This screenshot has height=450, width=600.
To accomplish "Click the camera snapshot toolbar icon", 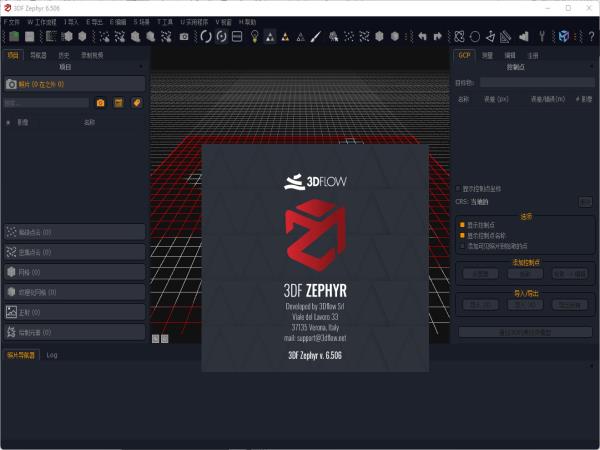I will (x=184, y=37).
